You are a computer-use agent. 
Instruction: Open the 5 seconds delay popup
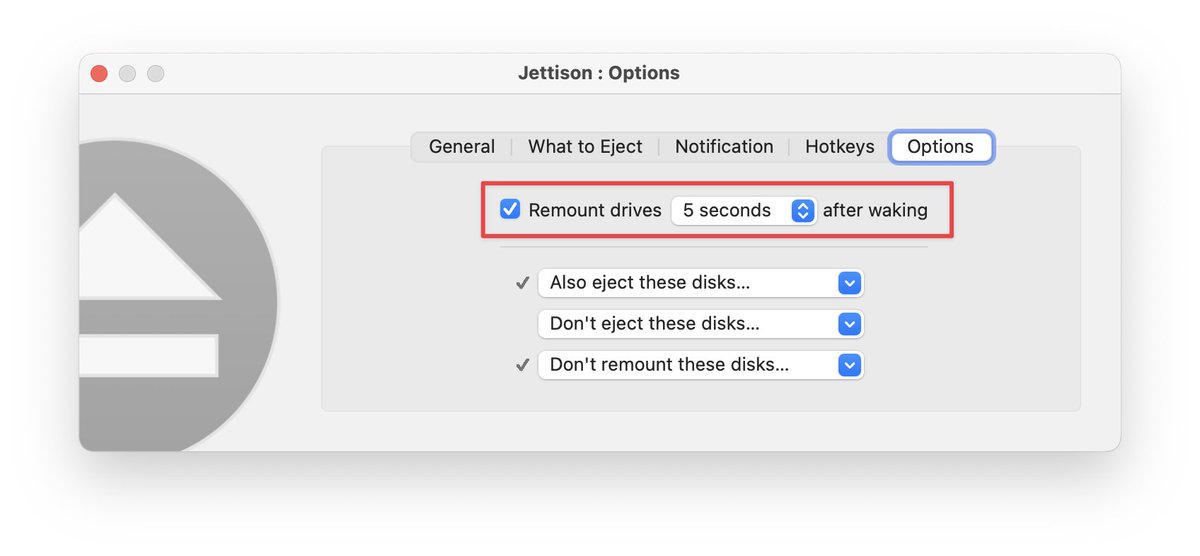(x=744, y=210)
